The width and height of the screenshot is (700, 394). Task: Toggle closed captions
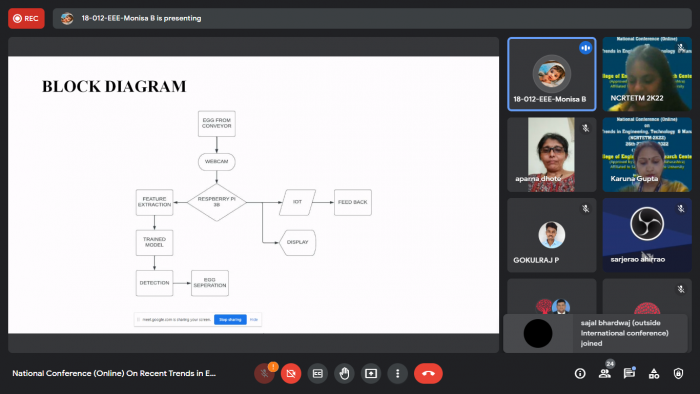click(x=318, y=373)
